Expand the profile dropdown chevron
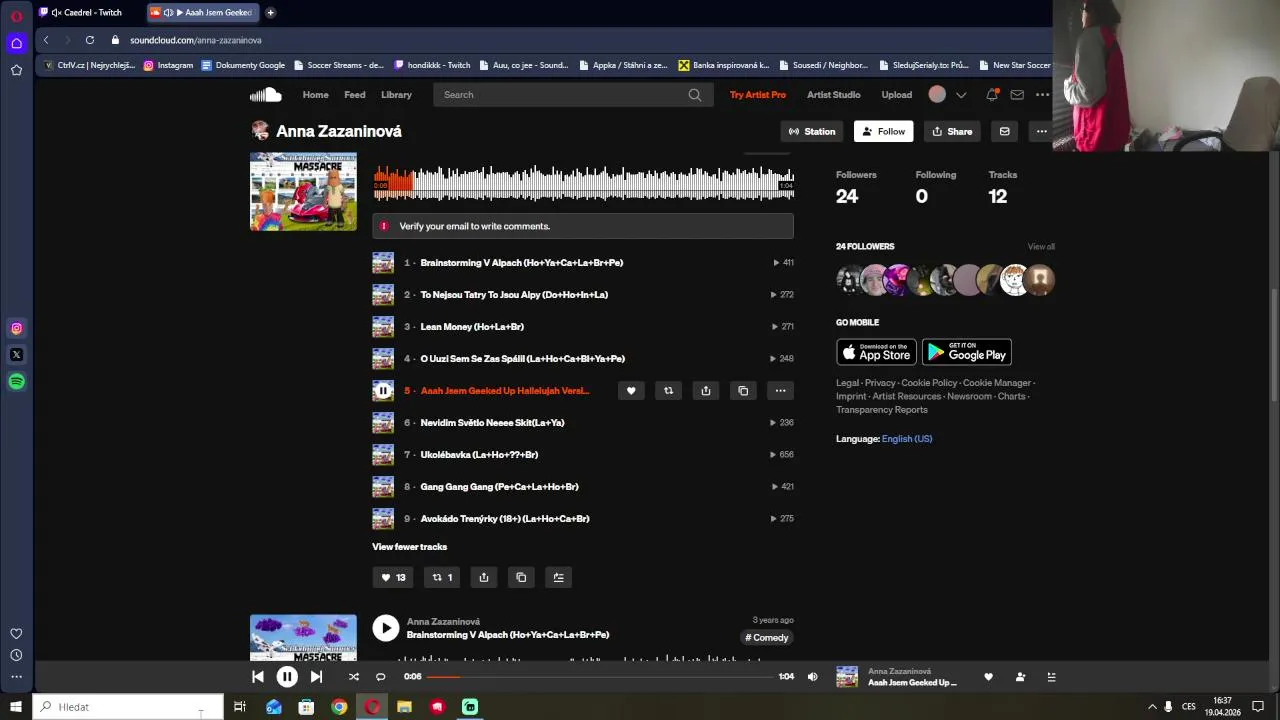Image resolution: width=1280 pixels, height=720 pixels. coord(961,95)
